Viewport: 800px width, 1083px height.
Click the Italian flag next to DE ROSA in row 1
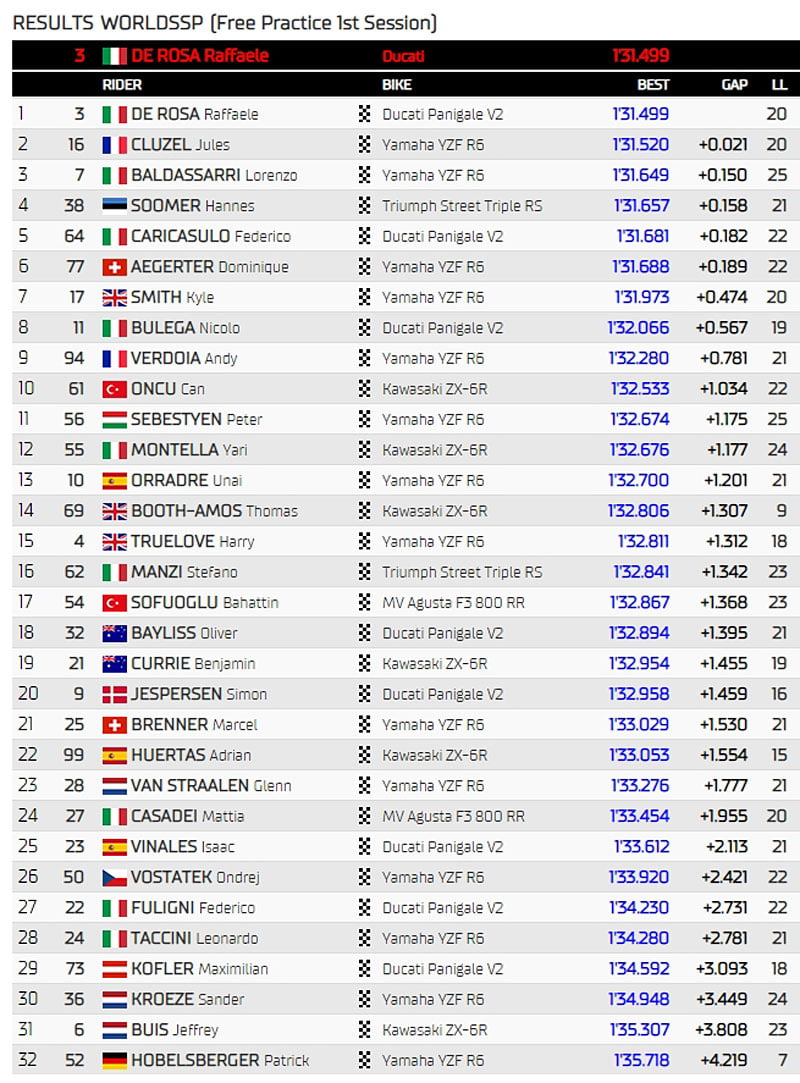[114, 114]
